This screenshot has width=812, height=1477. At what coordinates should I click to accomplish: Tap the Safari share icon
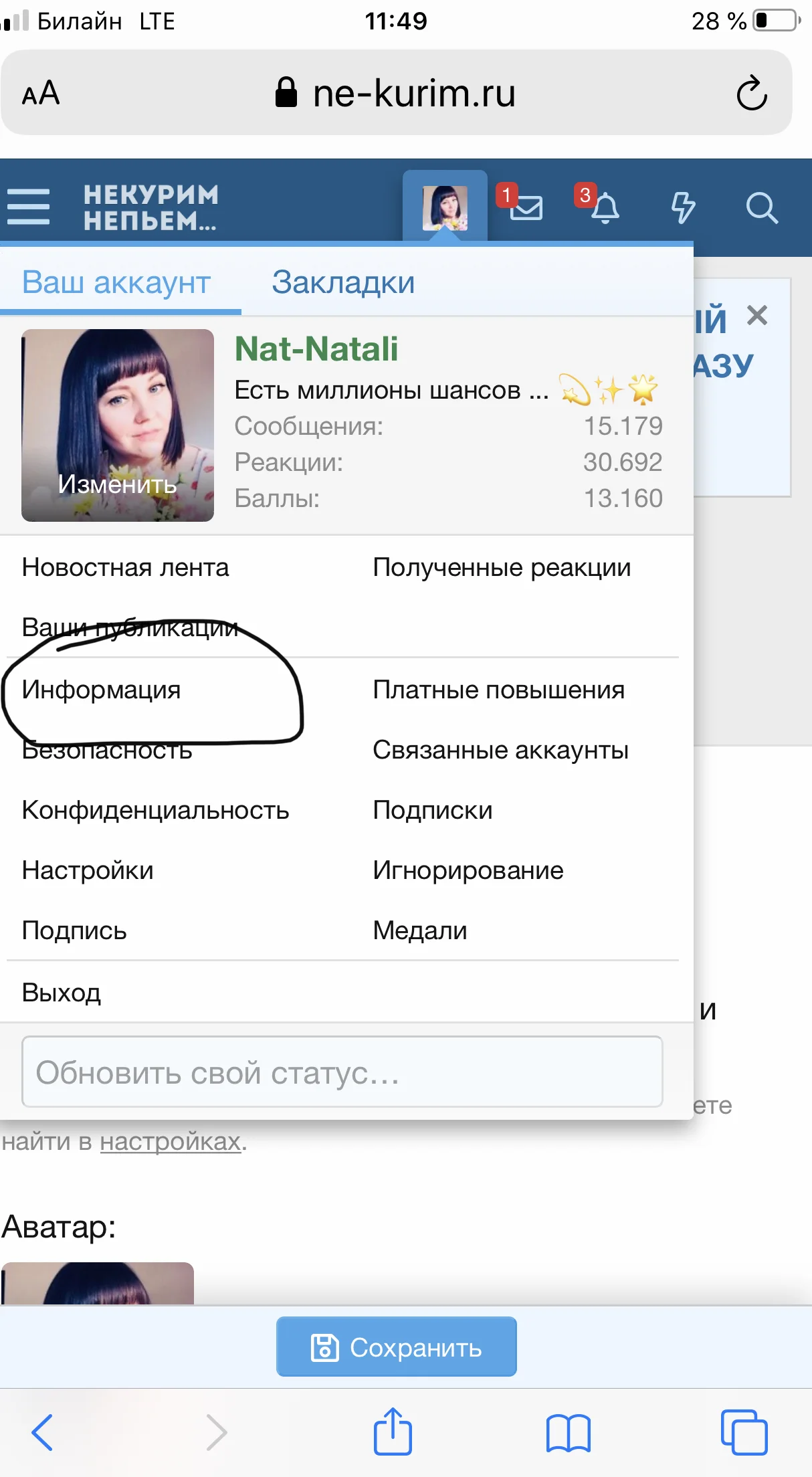[393, 1431]
